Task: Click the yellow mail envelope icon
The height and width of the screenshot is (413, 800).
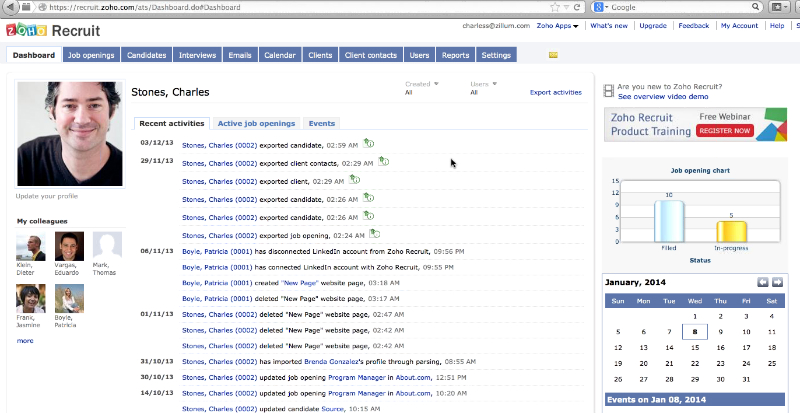Action: (553, 55)
